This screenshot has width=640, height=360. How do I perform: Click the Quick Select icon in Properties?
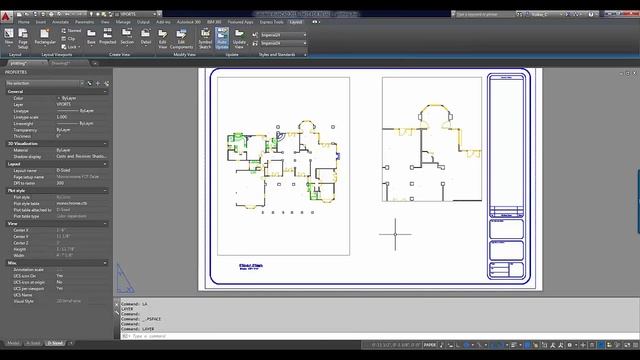coord(106,83)
